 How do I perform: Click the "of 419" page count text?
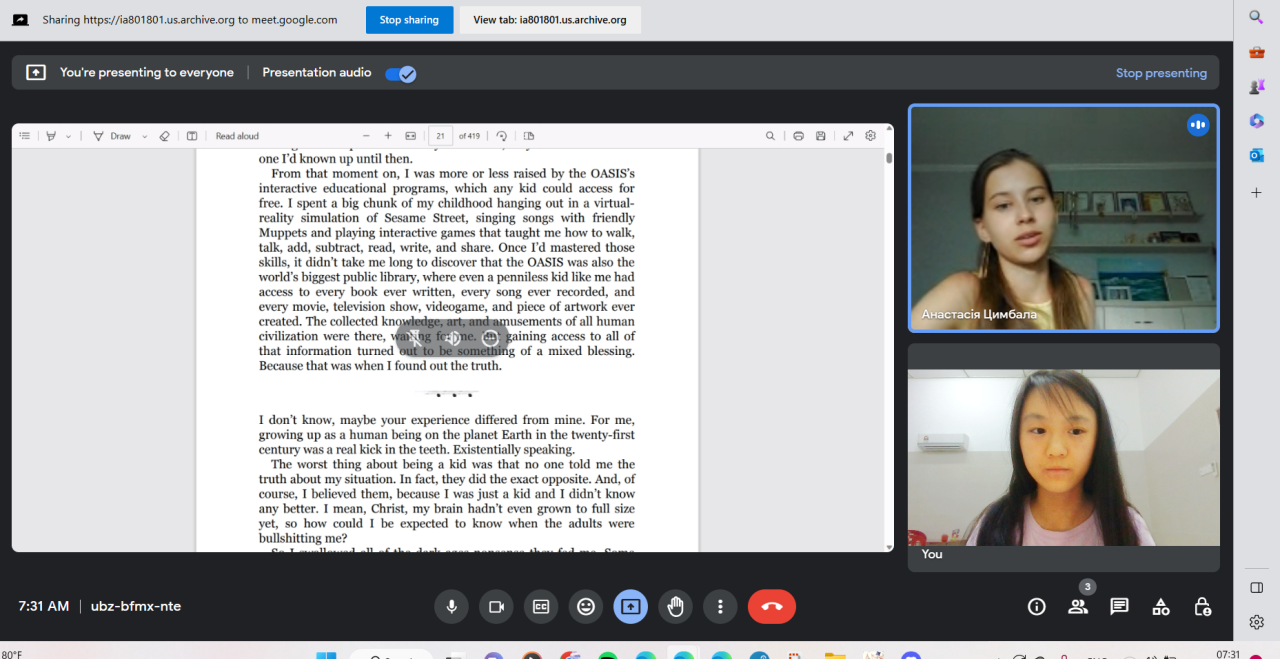click(x=469, y=136)
